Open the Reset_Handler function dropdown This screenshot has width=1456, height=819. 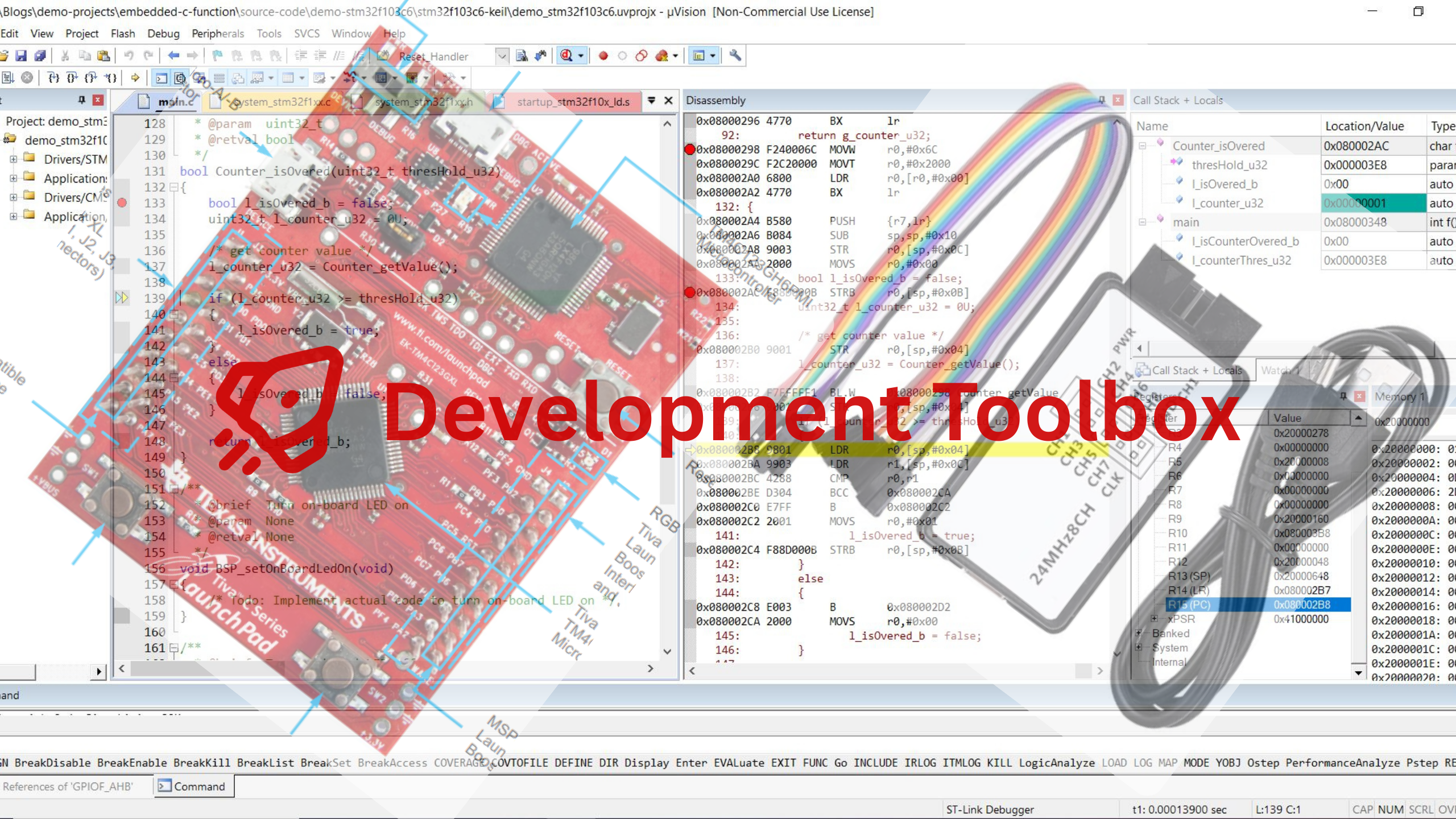tap(502, 56)
